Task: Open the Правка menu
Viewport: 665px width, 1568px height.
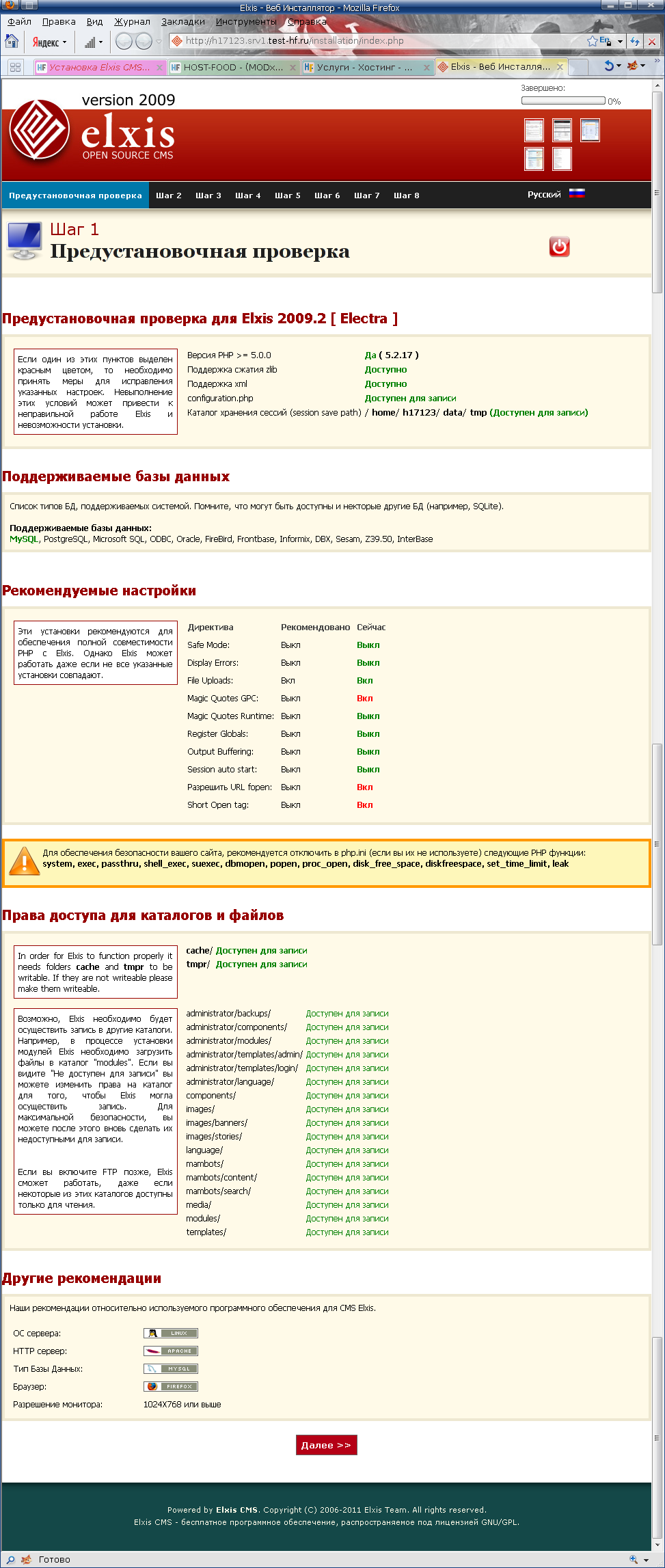Action: coord(59,21)
